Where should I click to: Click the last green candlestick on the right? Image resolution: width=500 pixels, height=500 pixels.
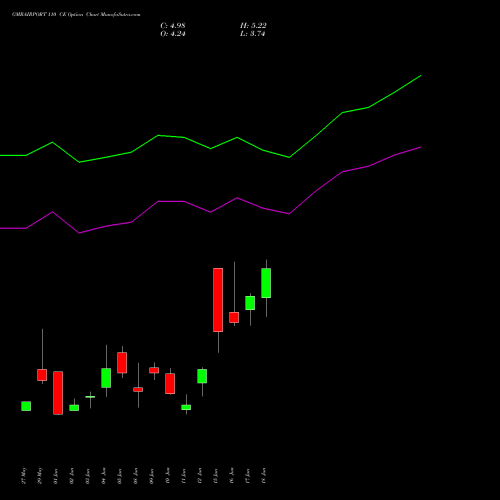tap(266, 283)
